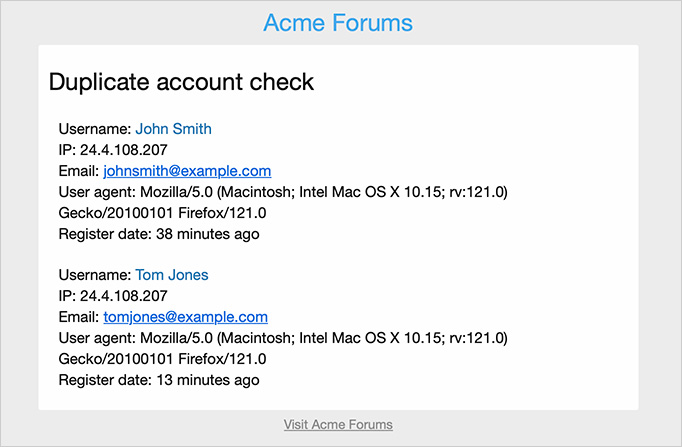Click the Username label beside Tom Jones
The height and width of the screenshot is (447, 682).
[x=94, y=275]
